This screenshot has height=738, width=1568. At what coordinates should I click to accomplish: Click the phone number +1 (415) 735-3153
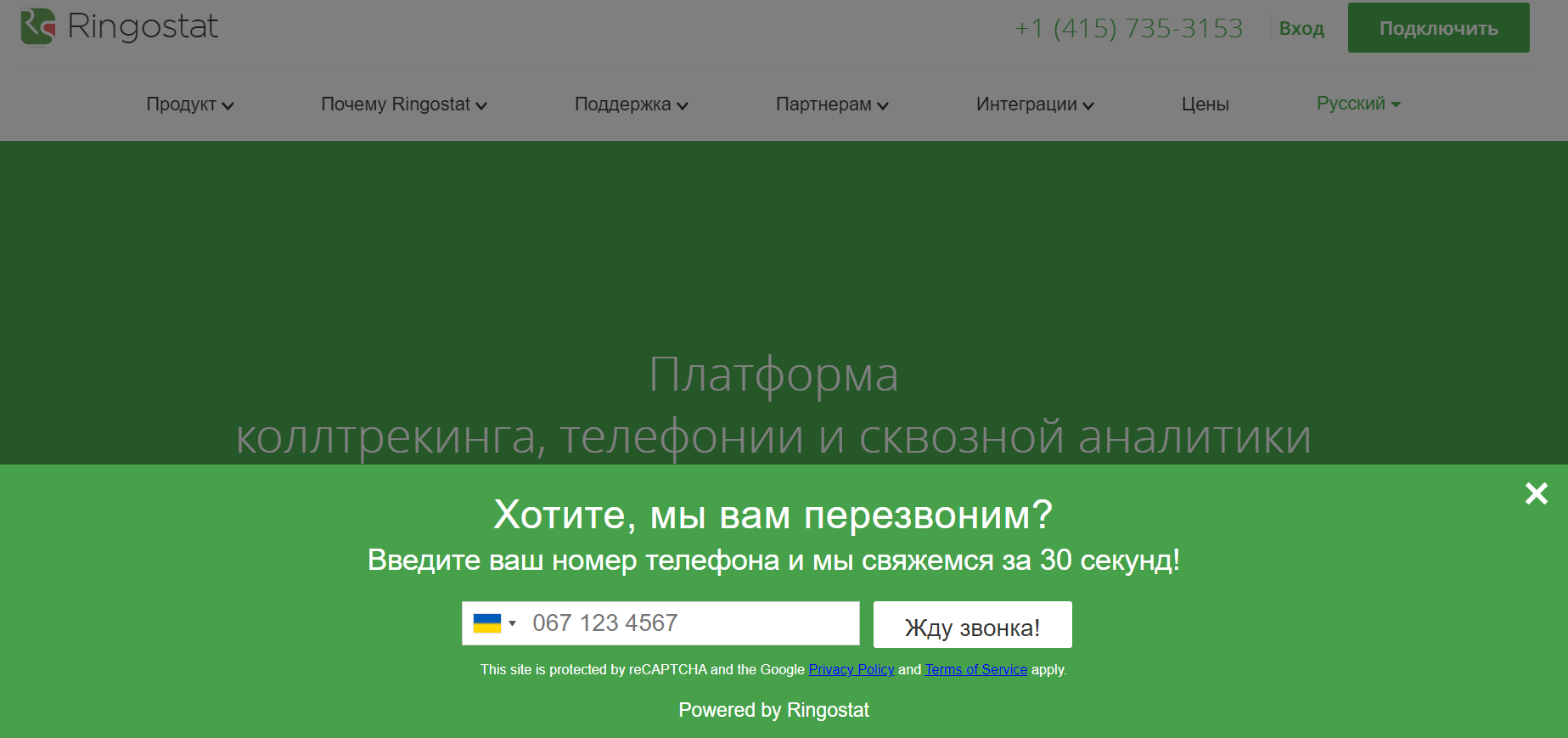click(x=1129, y=28)
